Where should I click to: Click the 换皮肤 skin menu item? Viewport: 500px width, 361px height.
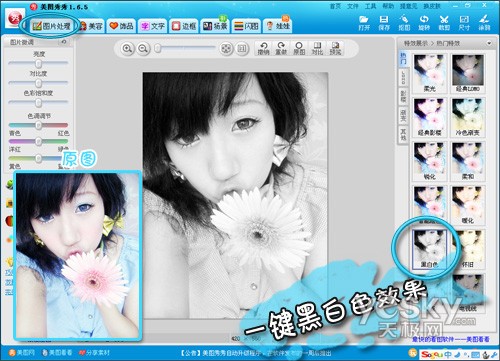432,6
